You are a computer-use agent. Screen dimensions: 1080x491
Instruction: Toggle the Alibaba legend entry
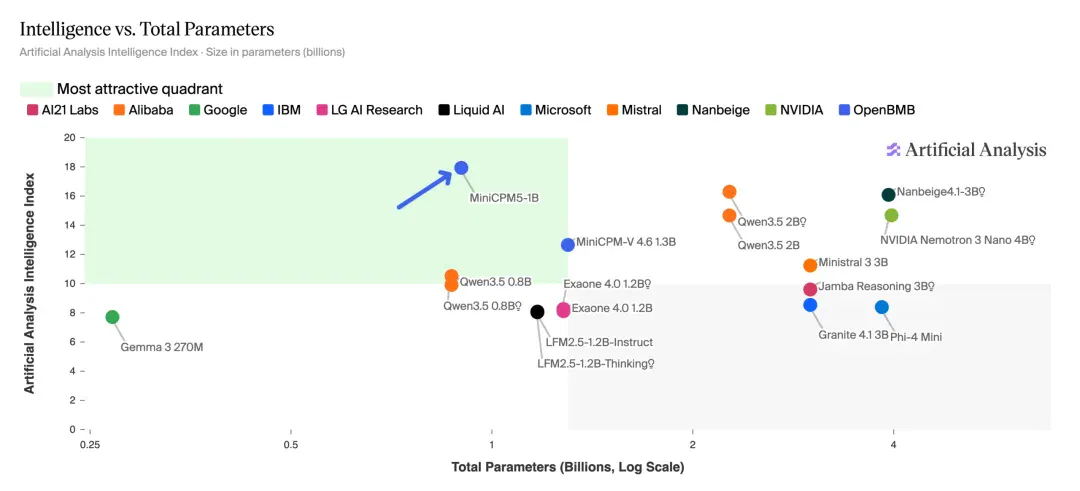tap(143, 110)
